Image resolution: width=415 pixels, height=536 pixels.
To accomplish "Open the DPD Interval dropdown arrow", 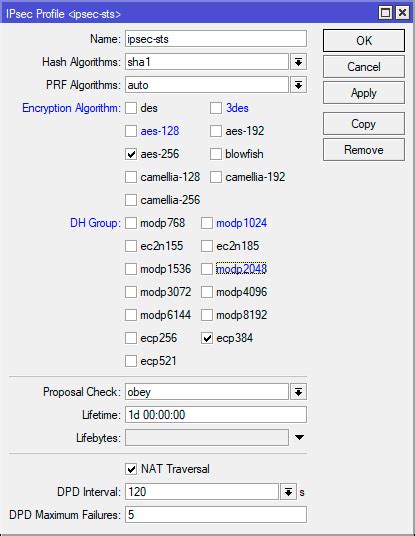I will 288,492.
